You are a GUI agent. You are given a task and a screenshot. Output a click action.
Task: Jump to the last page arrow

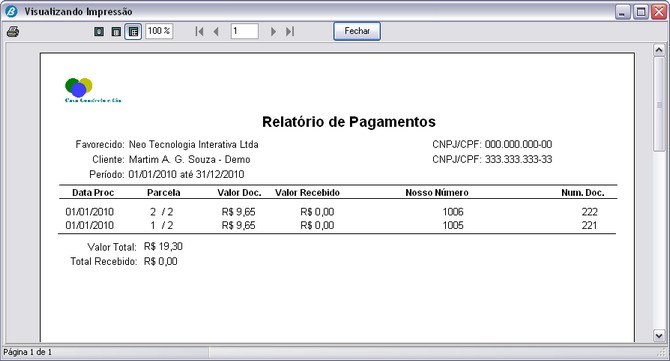[x=290, y=32]
